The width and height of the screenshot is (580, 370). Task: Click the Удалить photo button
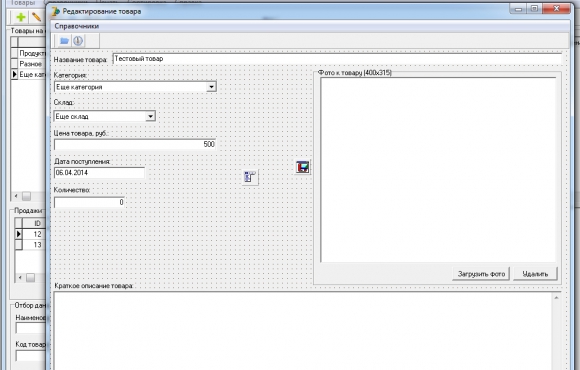pos(535,274)
